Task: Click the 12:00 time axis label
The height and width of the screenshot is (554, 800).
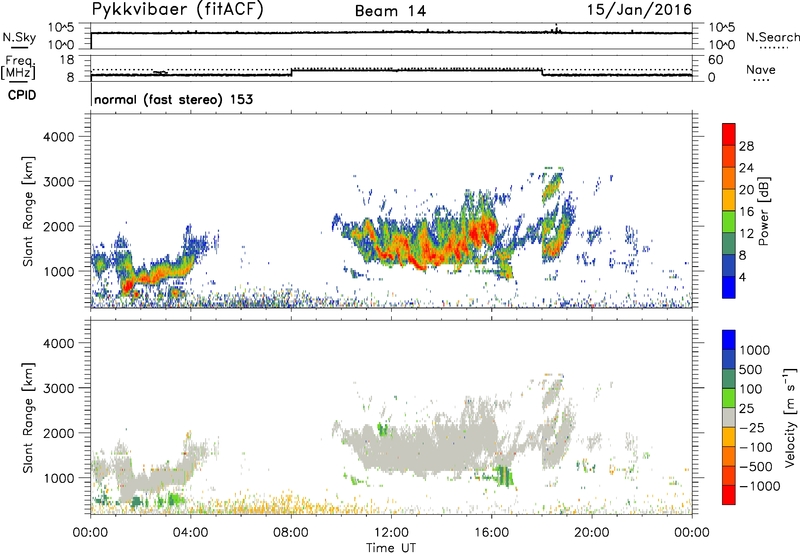Action: pyautogui.click(x=391, y=533)
